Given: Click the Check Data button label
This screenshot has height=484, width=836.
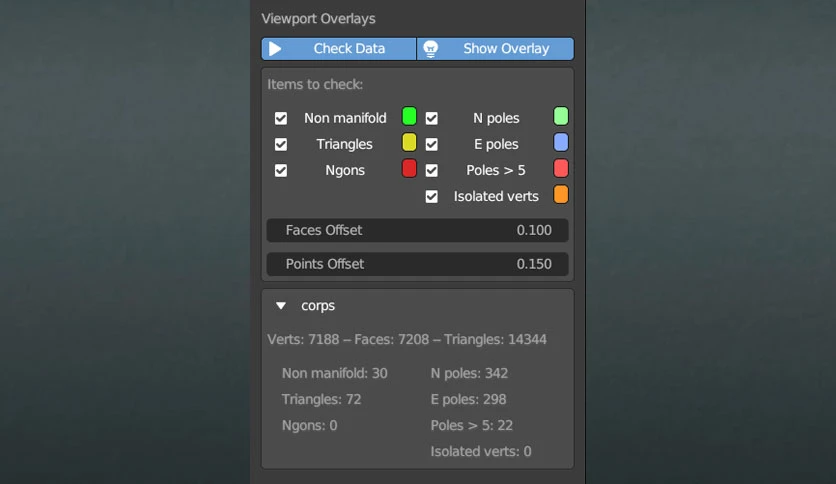Looking at the screenshot, I should pyautogui.click(x=349, y=49).
